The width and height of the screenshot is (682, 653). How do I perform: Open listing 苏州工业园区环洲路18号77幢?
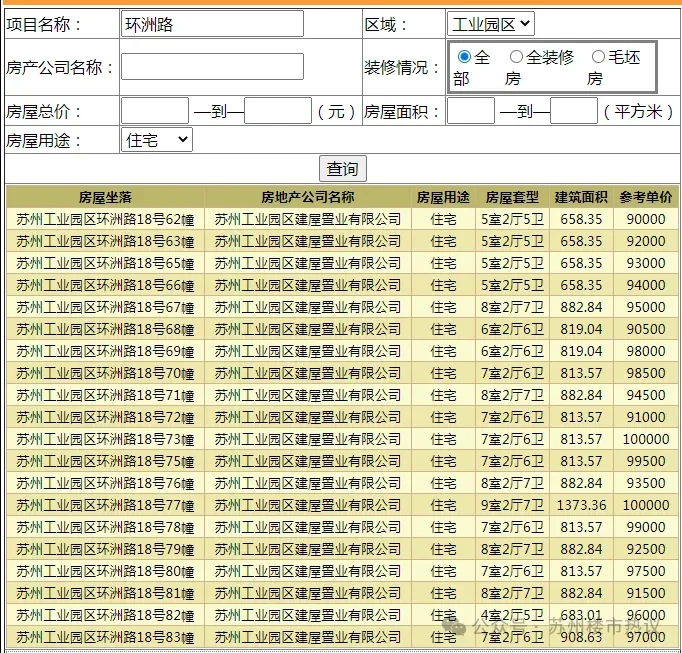(x=105, y=505)
